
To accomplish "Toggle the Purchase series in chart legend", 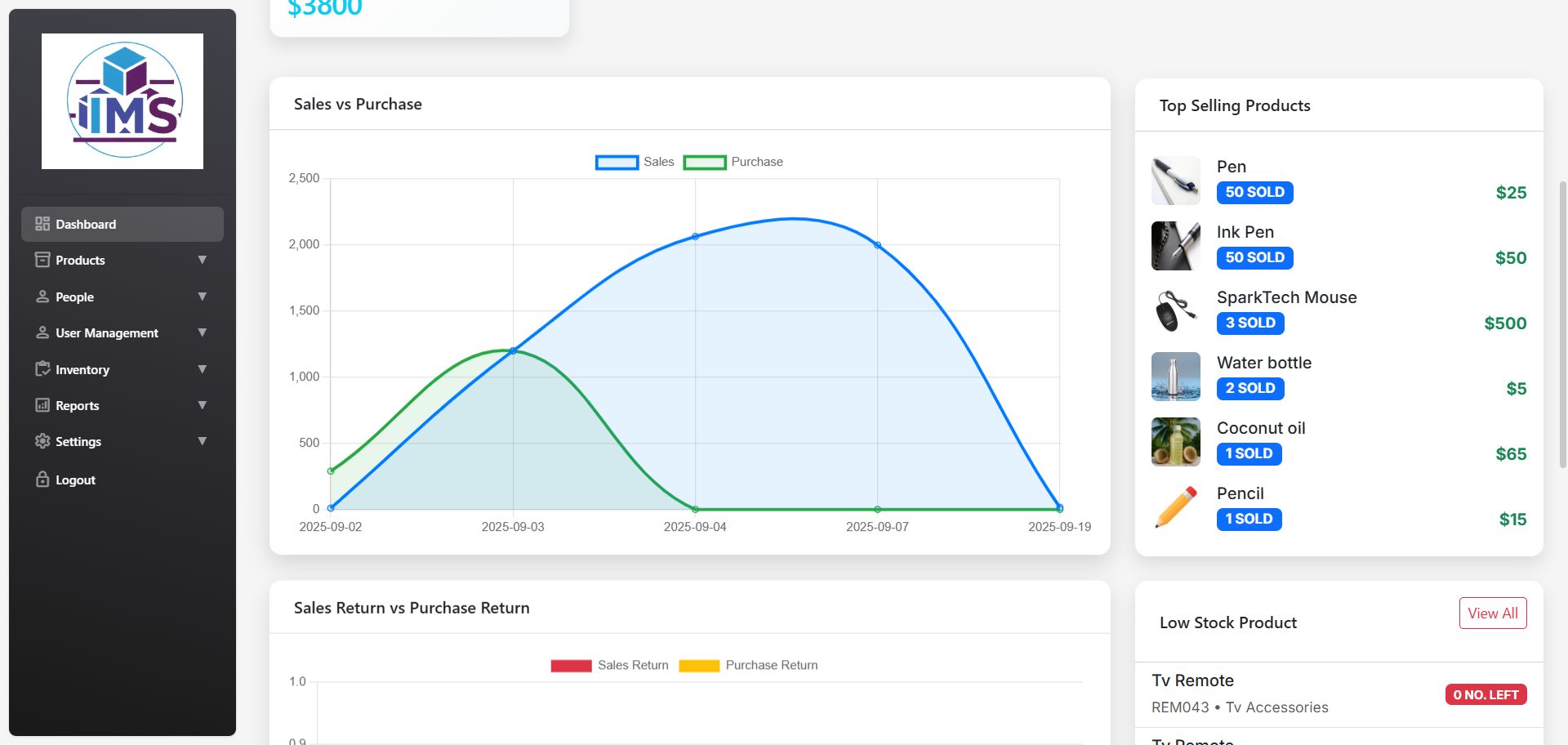I will [x=733, y=162].
